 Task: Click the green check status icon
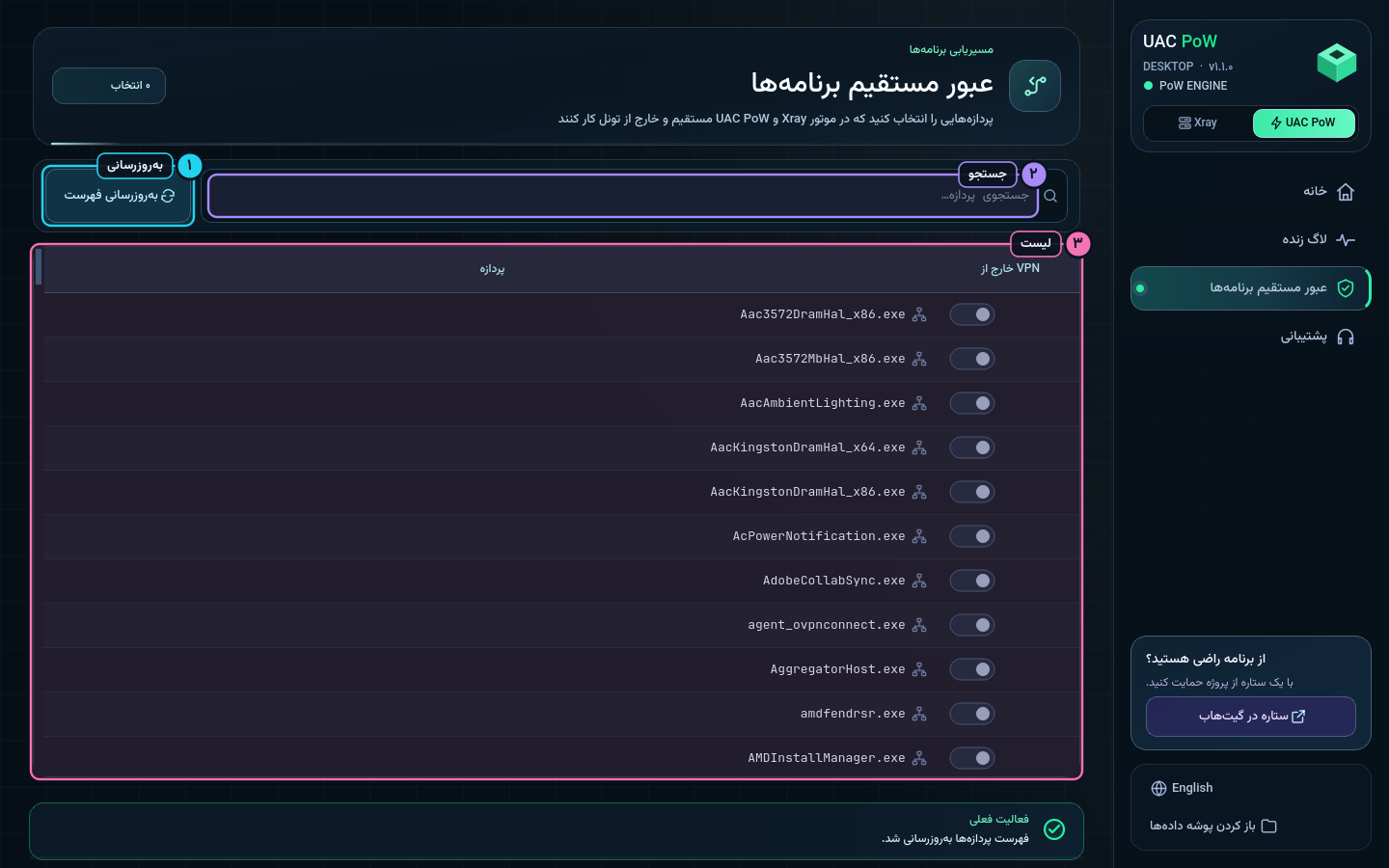point(1054,829)
